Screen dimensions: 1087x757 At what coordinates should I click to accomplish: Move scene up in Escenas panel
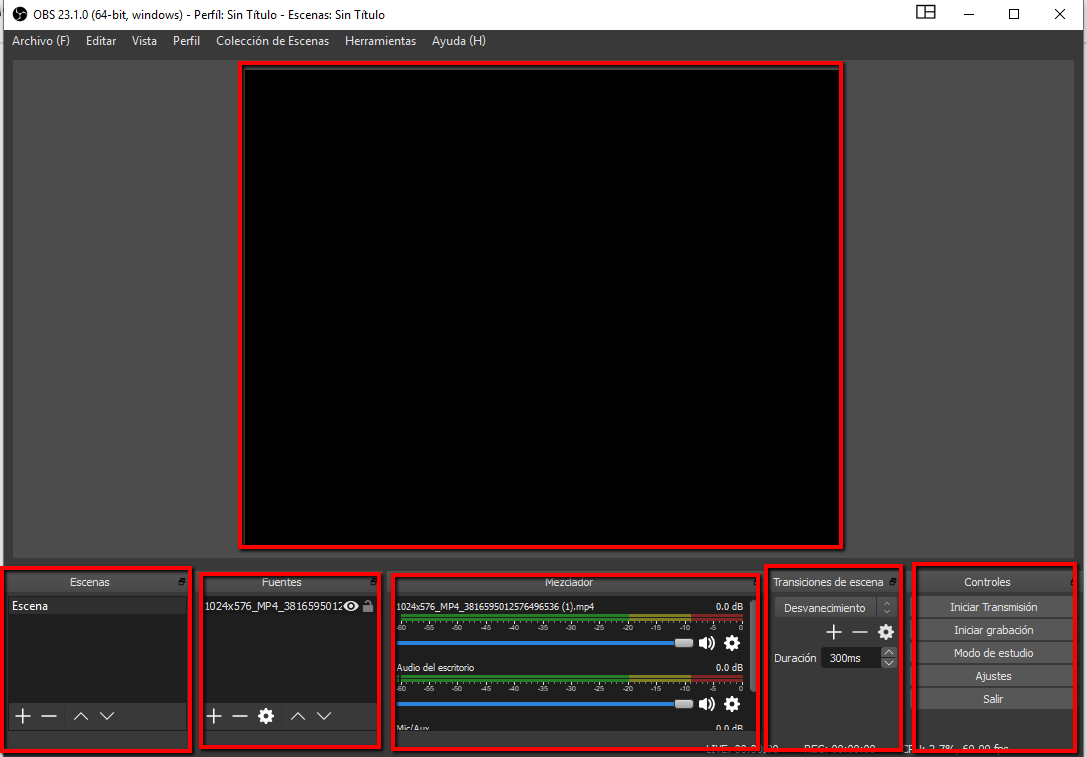(80, 716)
